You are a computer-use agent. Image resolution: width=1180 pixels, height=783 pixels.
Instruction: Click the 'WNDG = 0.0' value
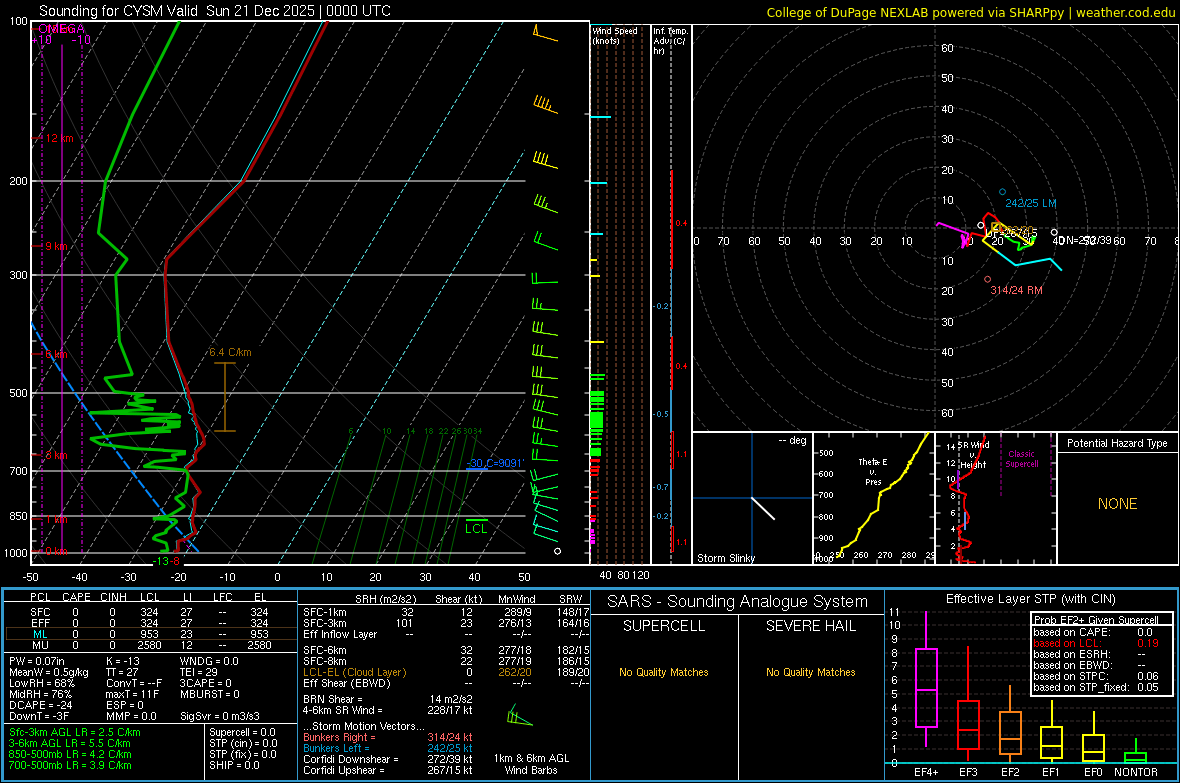(209, 661)
